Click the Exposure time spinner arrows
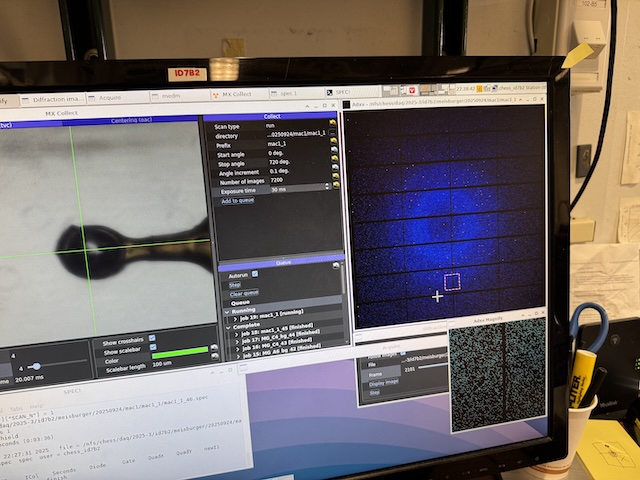The width and height of the screenshot is (640, 480). click(327, 187)
